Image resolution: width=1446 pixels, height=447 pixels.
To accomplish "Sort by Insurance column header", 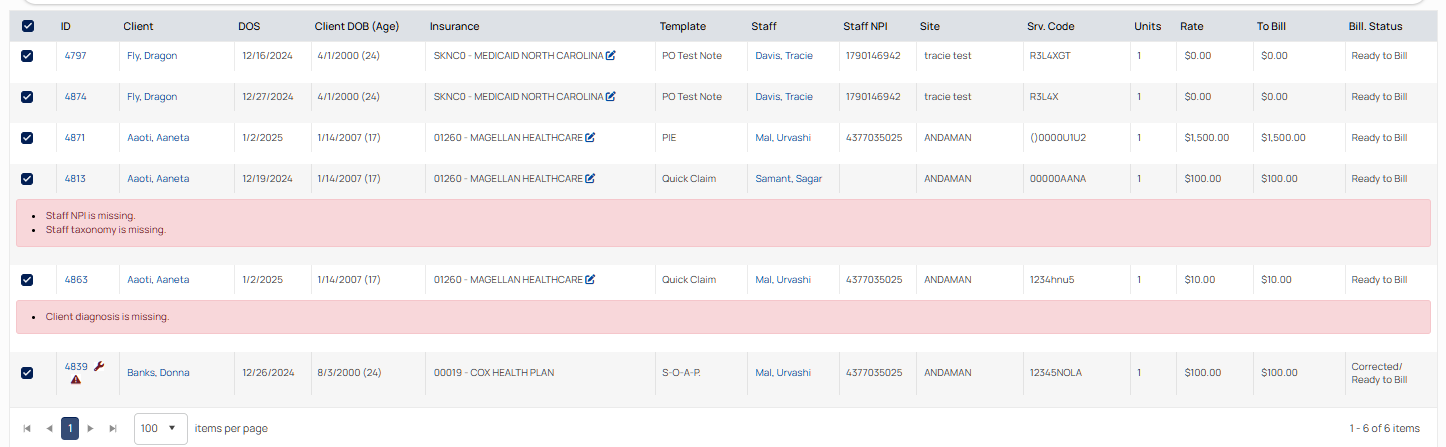I will [454, 27].
